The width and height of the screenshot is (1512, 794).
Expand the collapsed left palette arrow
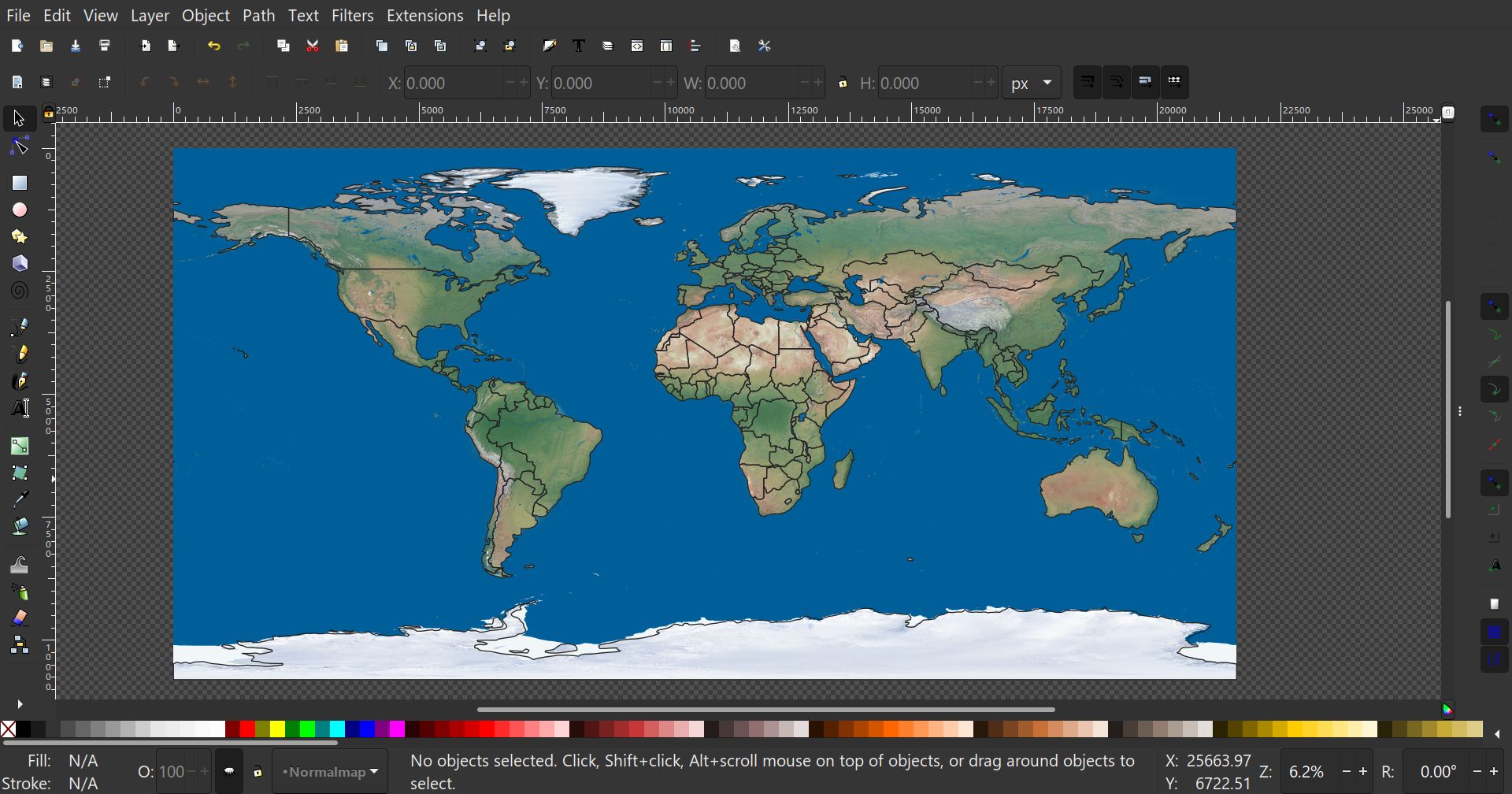19,703
